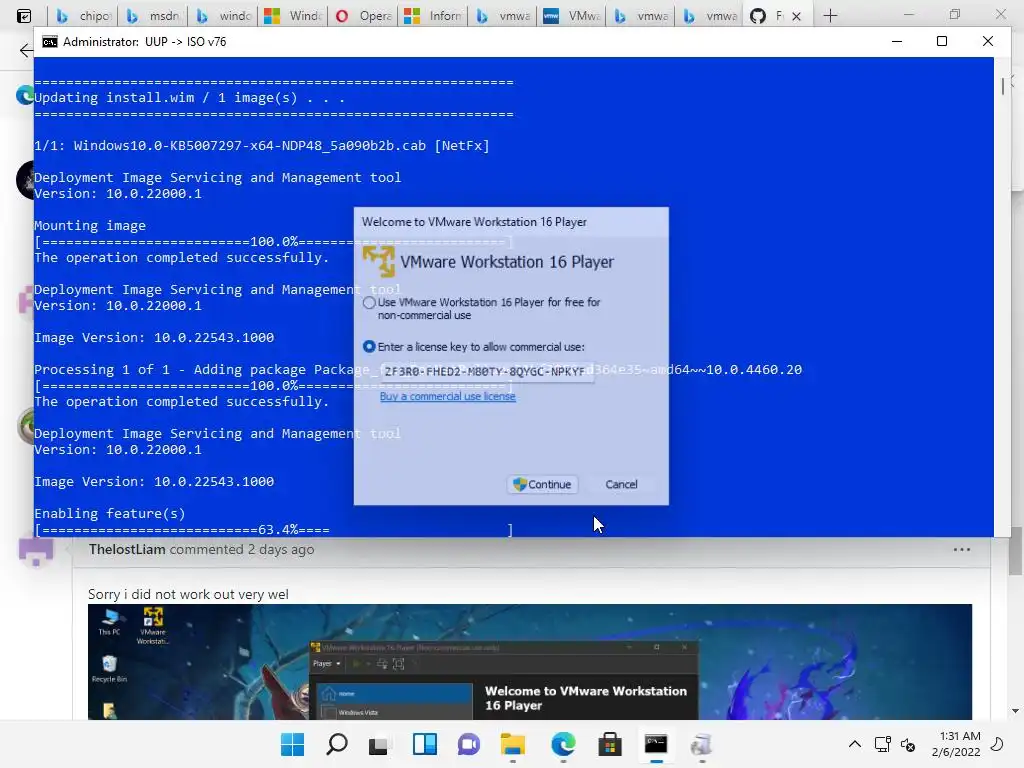Open notification moon icon in tray
The height and width of the screenshot is (768, 1024).
(997, 744)
